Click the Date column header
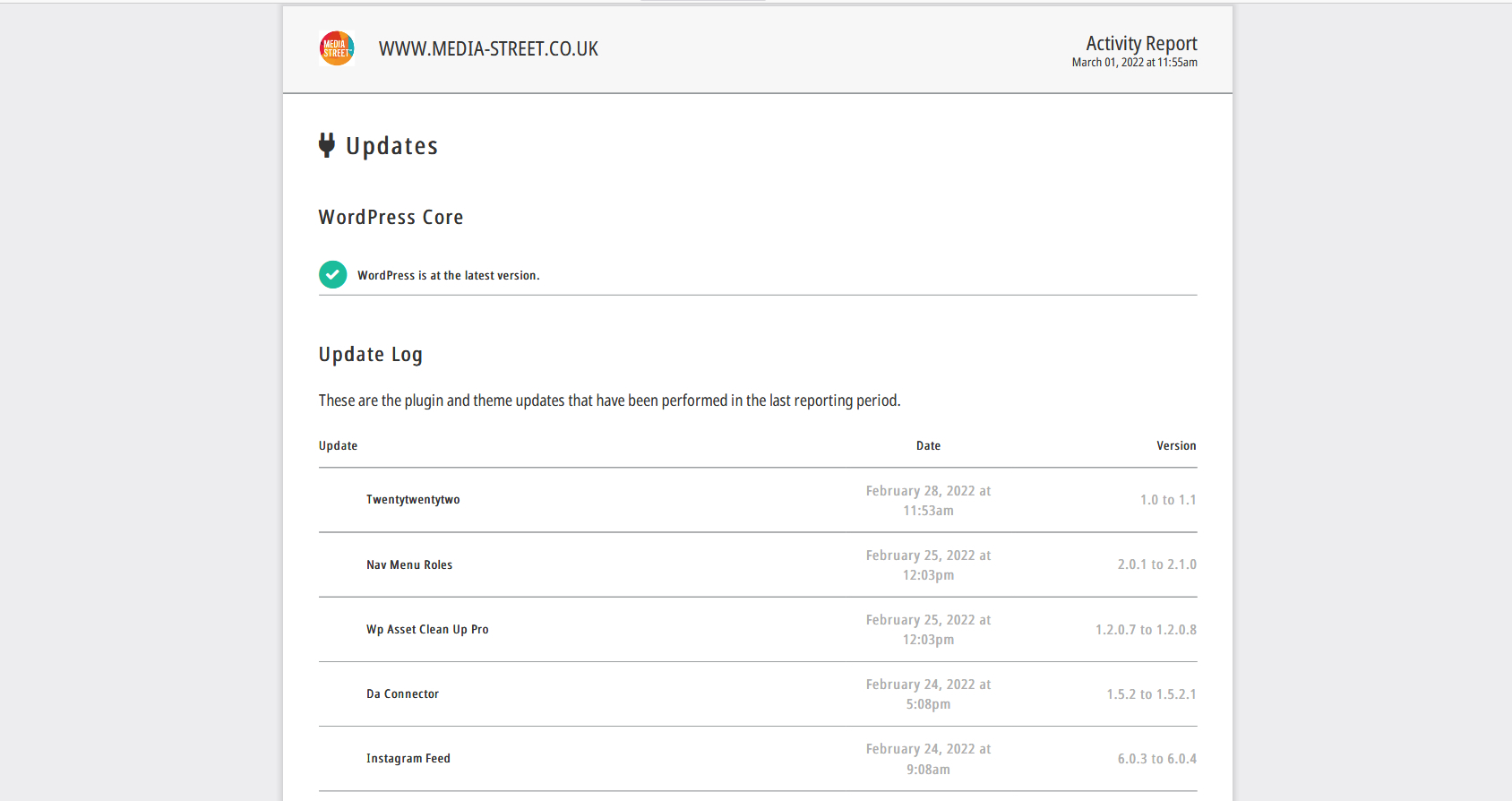The image size is (1512, 801). tap(928, 446)
